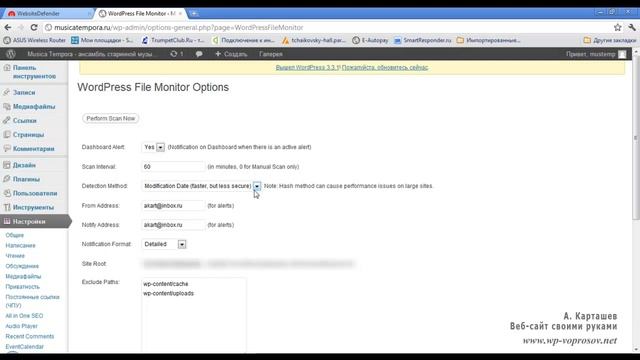The image size is (640, 360).
Task: Click the Notify Address input field
Action: tap(173, 225)
